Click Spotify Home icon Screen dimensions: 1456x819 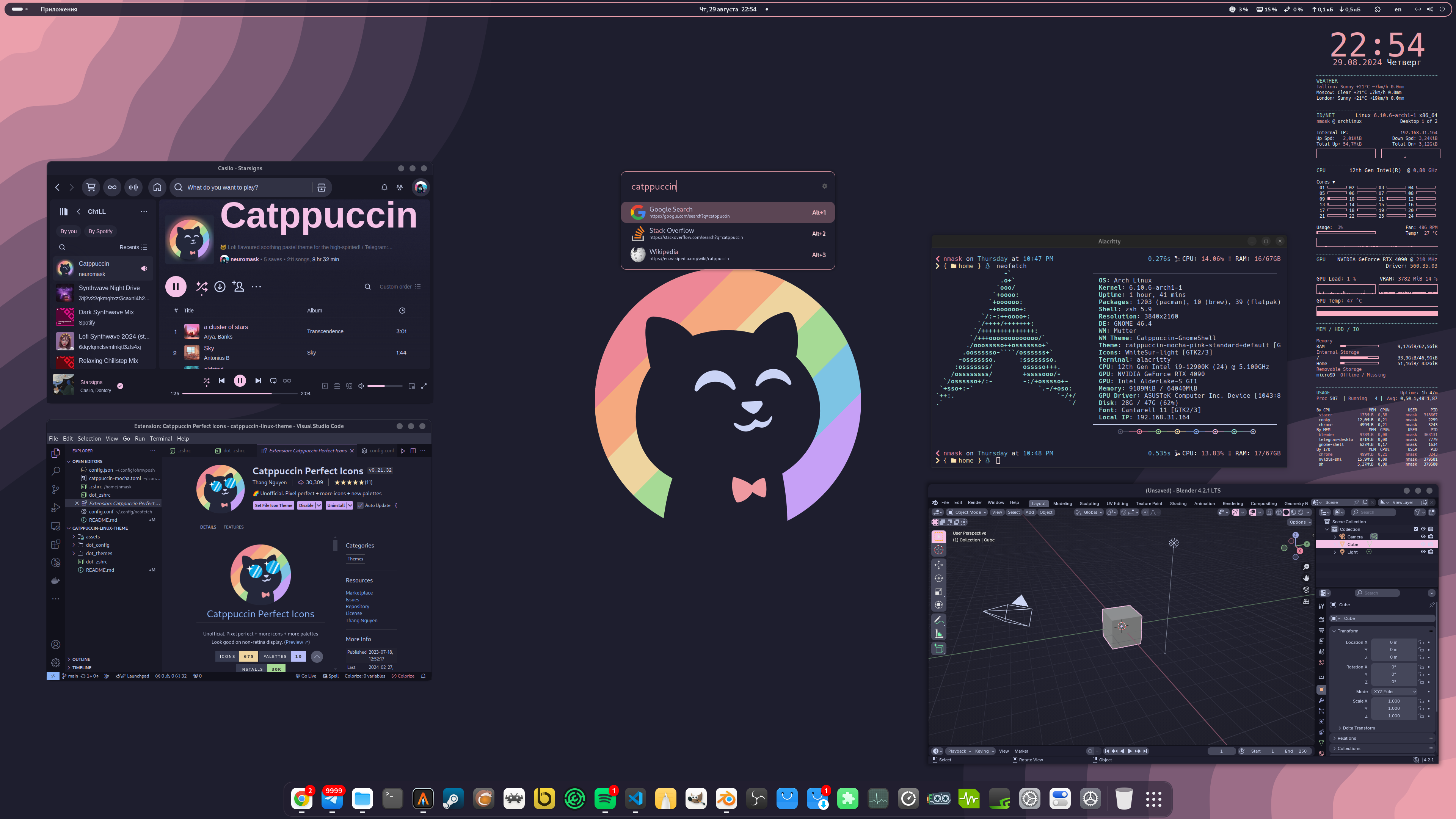pos(157,188)
